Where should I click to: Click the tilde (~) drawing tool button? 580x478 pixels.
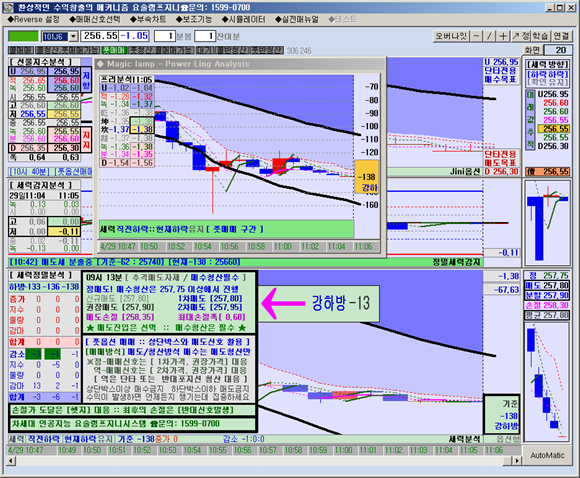pos(476,36)
